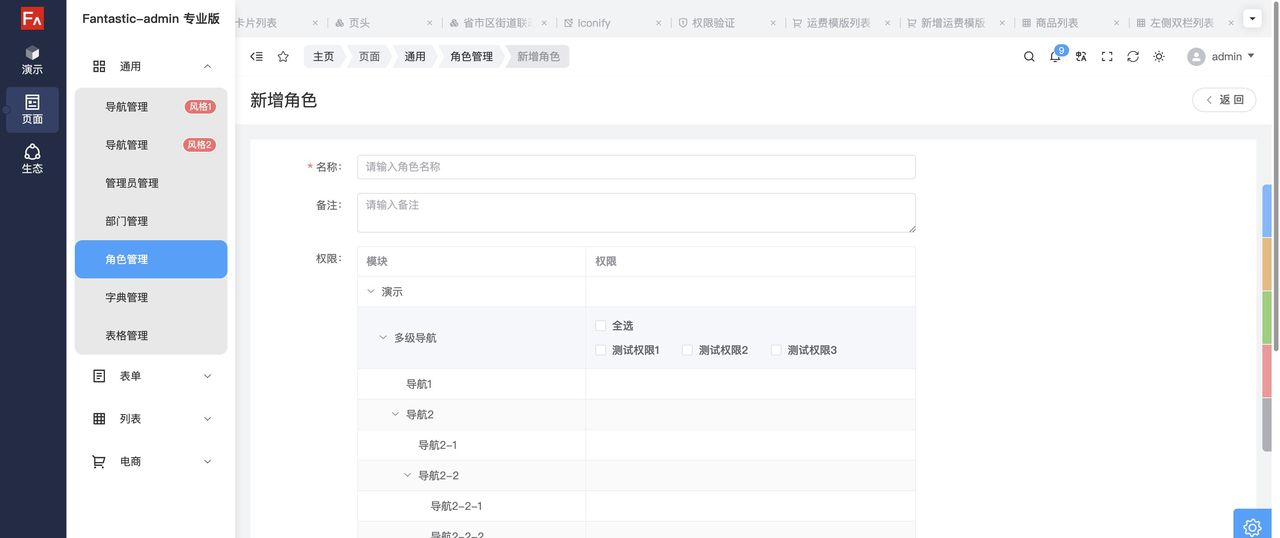Close the 运费模版列表 tab
This screenshot has width=1280, height=538.
pyautogui.click(x=887, y=23)
